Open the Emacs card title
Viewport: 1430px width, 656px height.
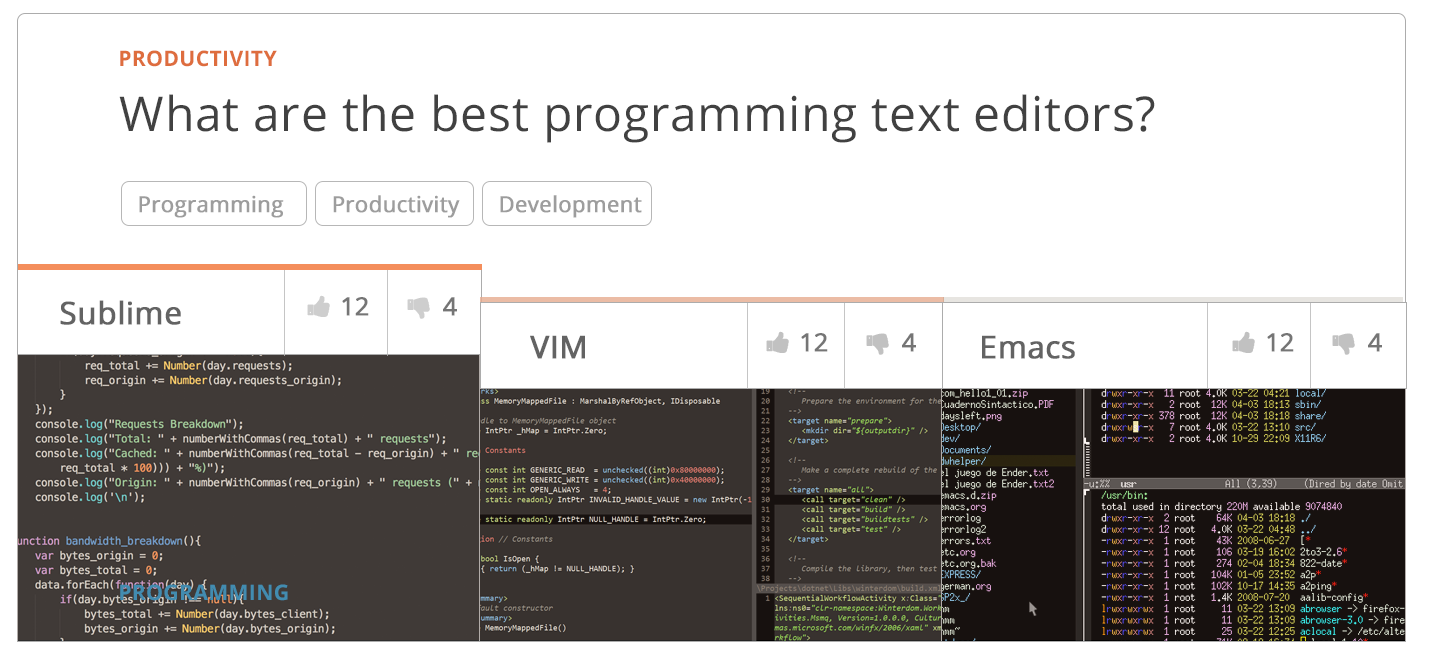click(x=1027, y=348)
